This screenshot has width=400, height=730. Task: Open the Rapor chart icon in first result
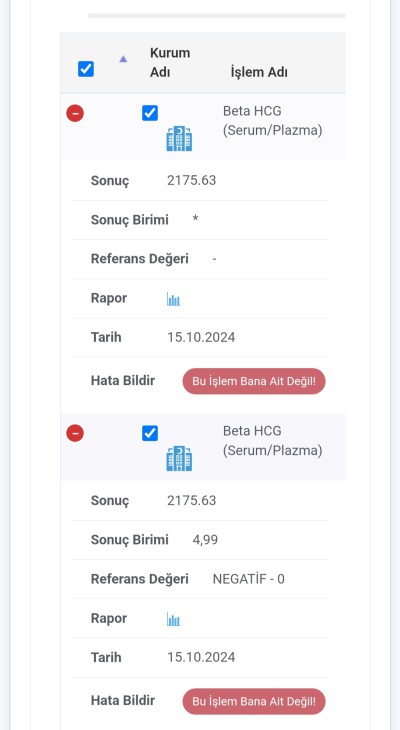[x=174, y=299]
